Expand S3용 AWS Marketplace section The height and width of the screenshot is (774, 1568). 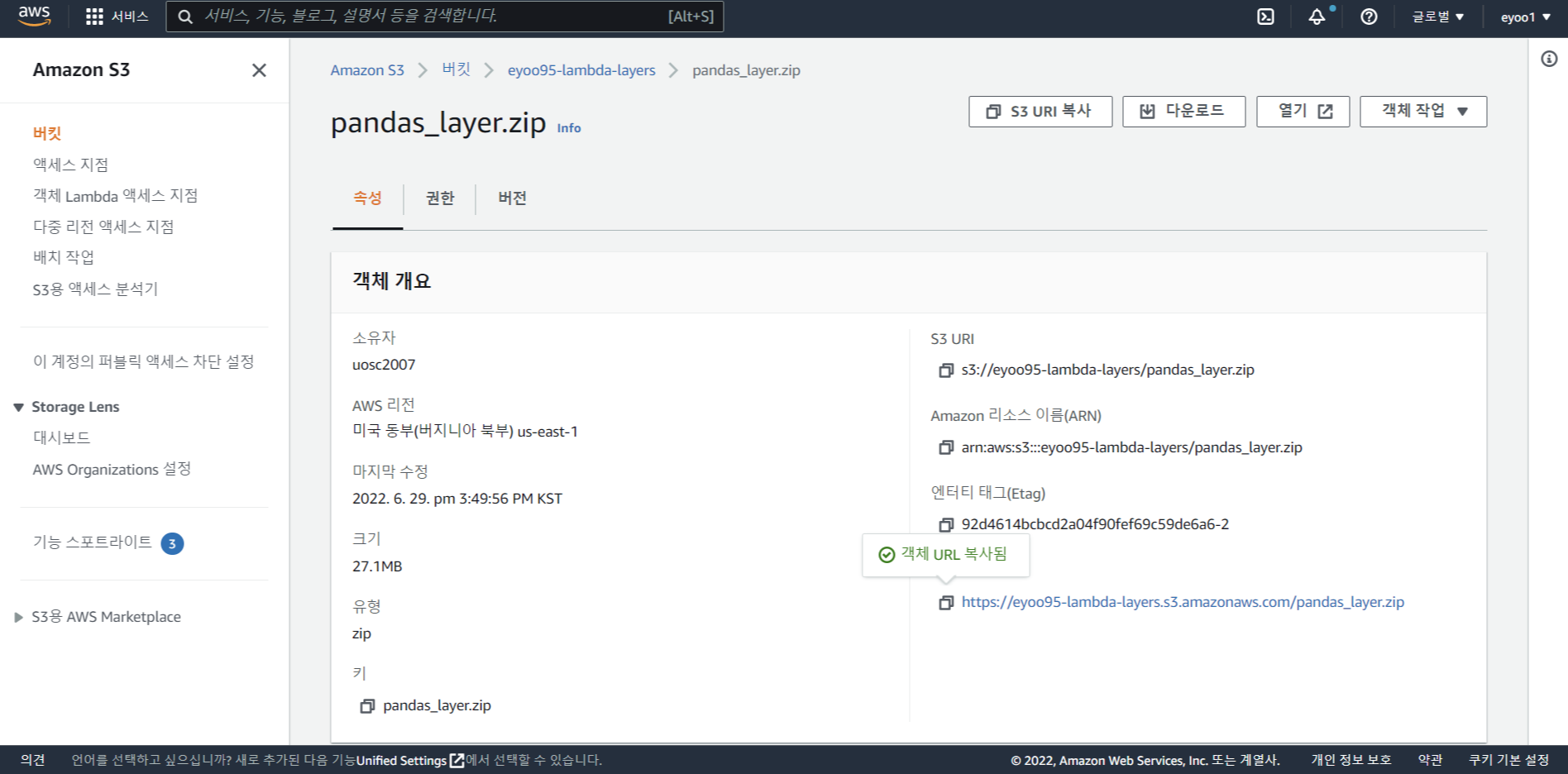18,617
